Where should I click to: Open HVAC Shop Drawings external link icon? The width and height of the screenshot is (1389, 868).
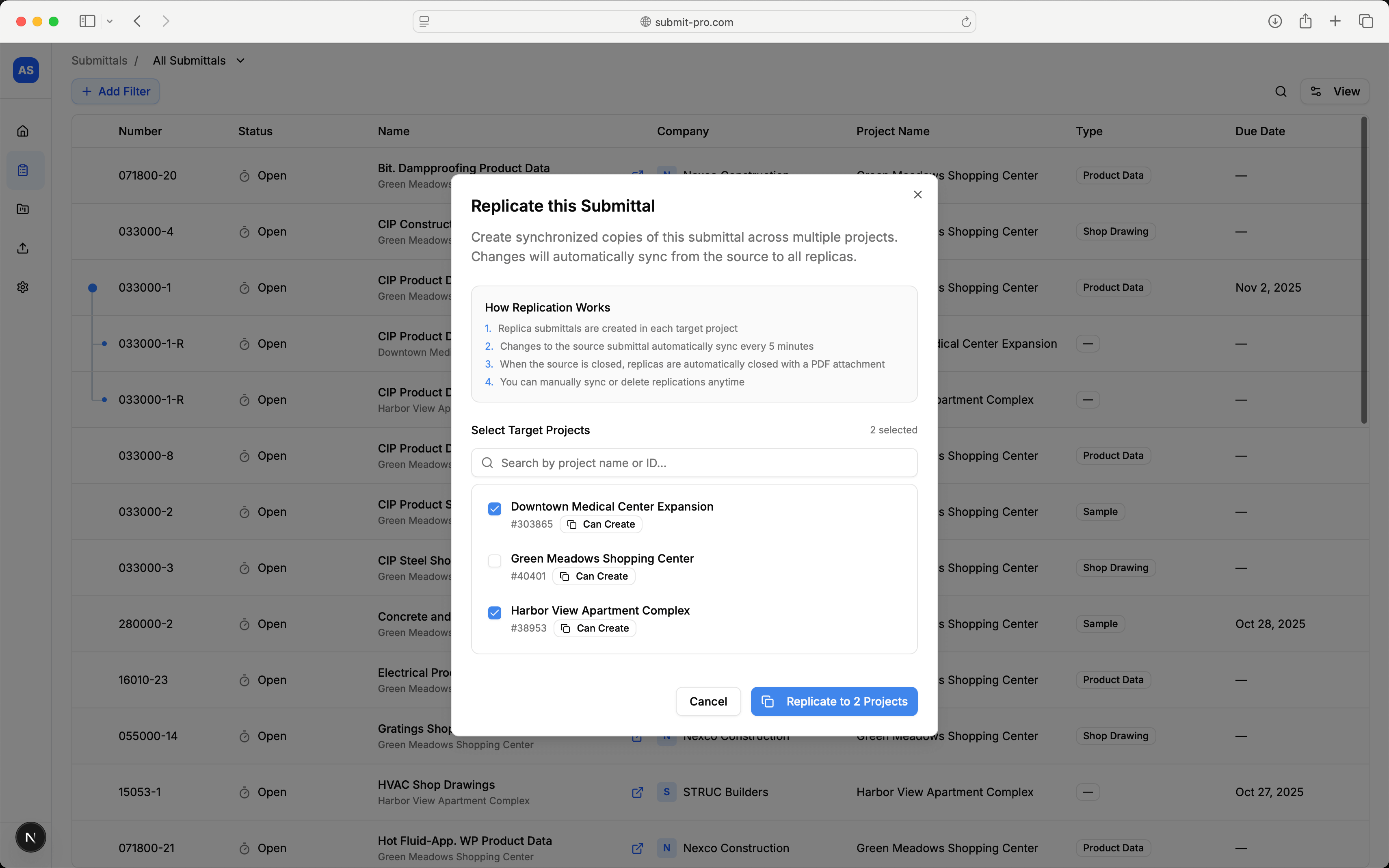click(637, 792)
